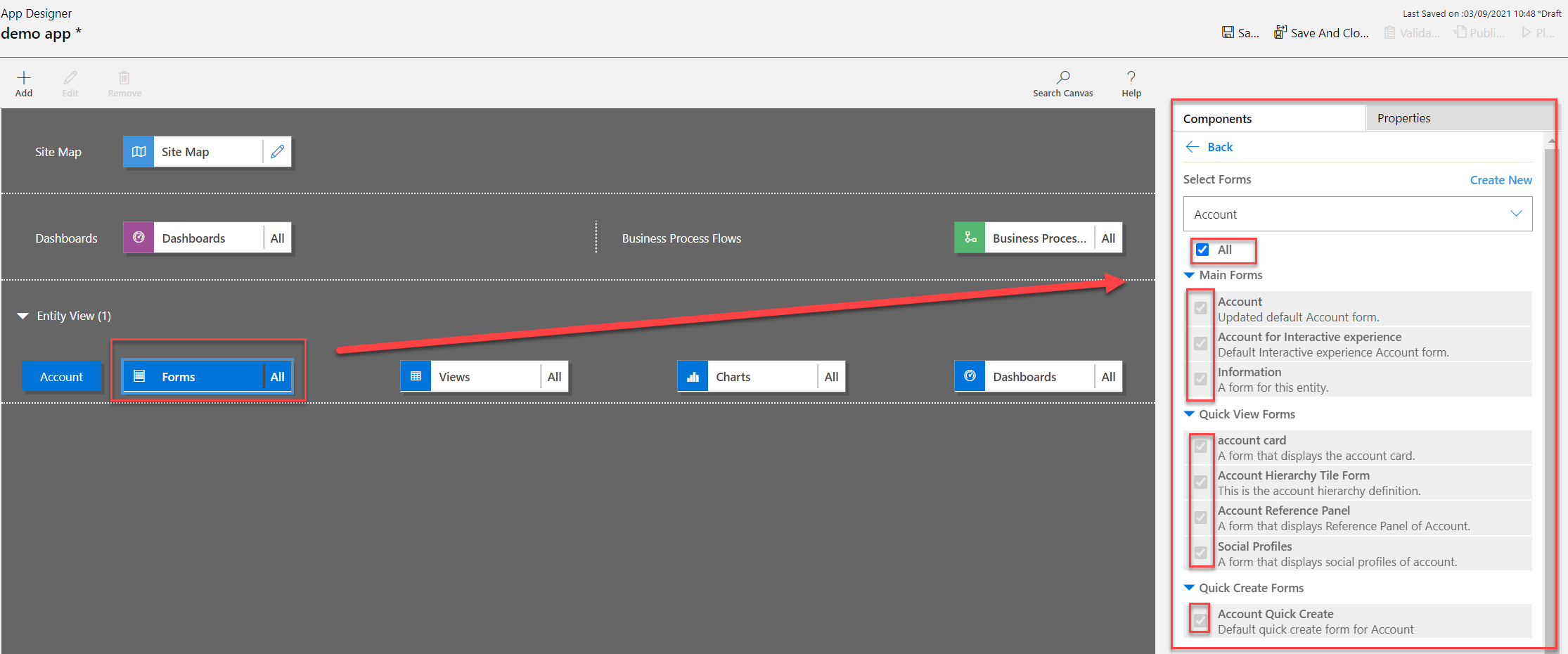Click the Help question mark icon
The image size is (1568, 654).
click(1131, 76)
